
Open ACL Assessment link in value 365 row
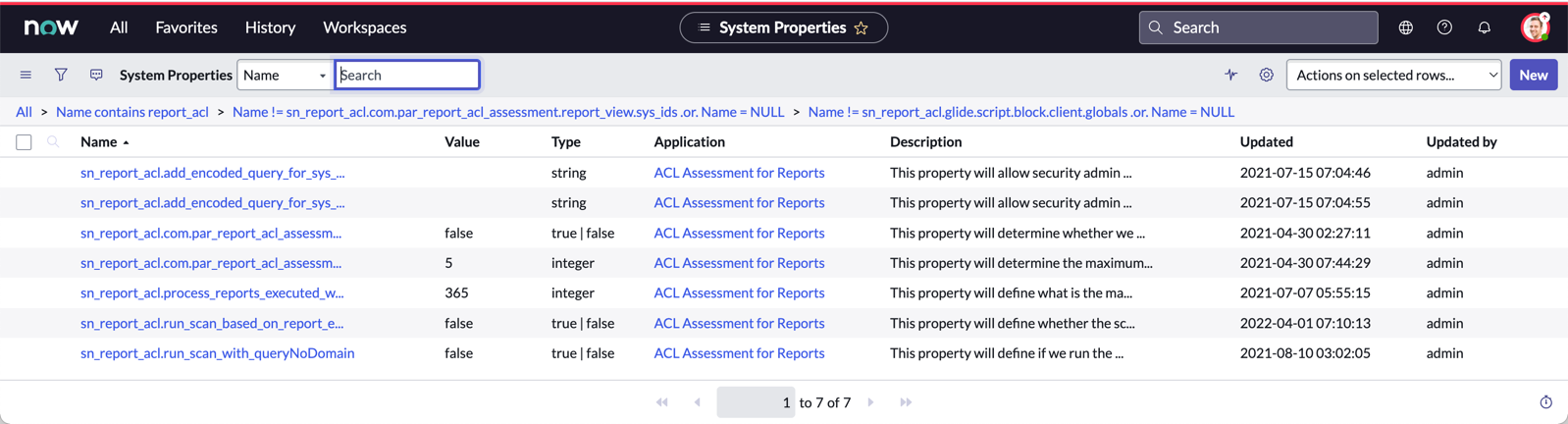(739, 293)
